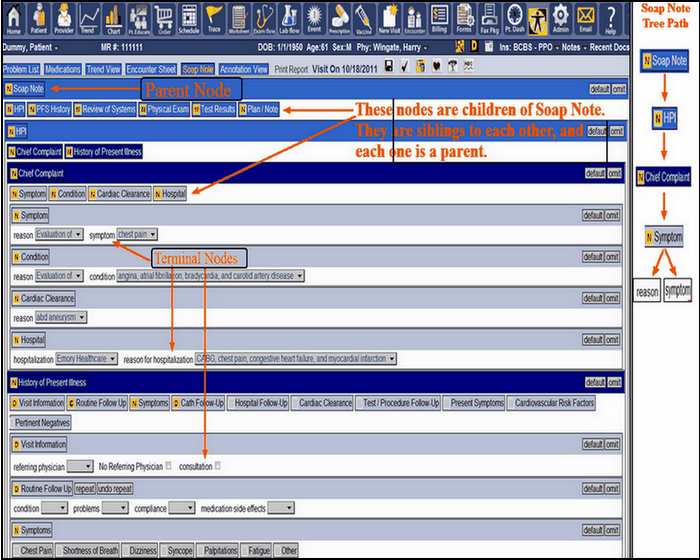
Task: Open the condition dropdown listing angina
Action: click(210, 276)
